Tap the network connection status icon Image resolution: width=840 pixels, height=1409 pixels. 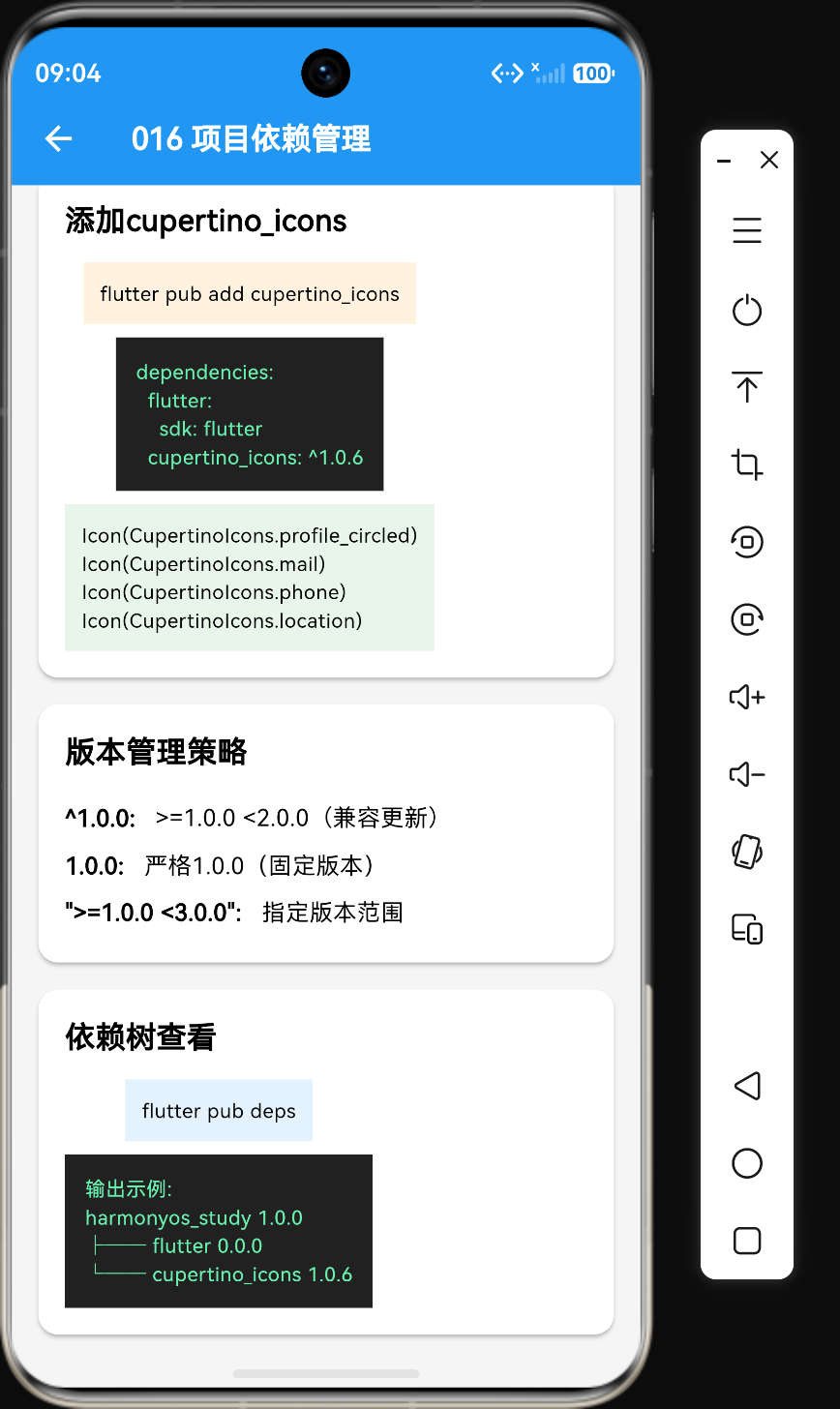(507, 74)
